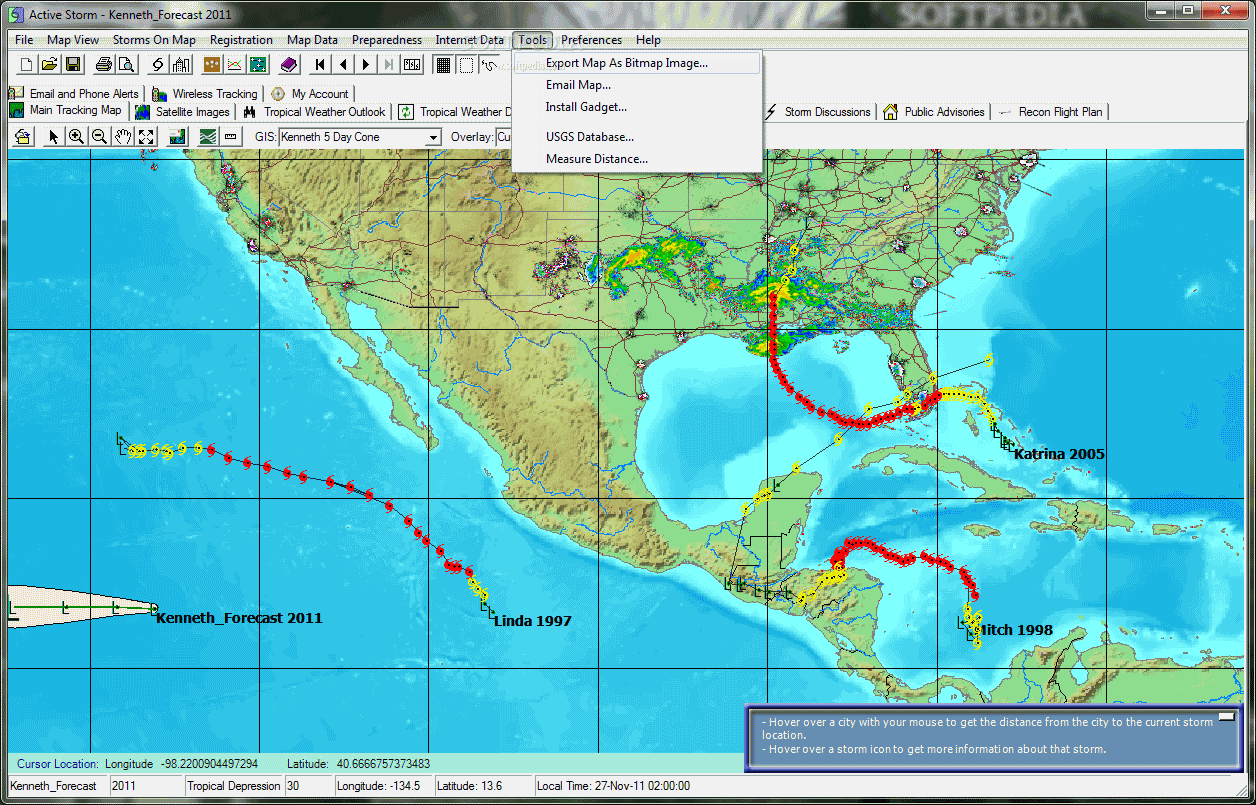Click the Kenneth_Forecast 2011 storm label

coord(239,618)
